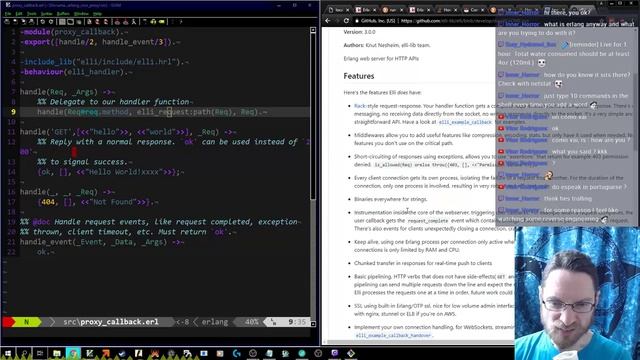The image size is (640, 360).
Task: Click the src\proxy_callback.erl filename in statusline
Action: pos(111,322)
